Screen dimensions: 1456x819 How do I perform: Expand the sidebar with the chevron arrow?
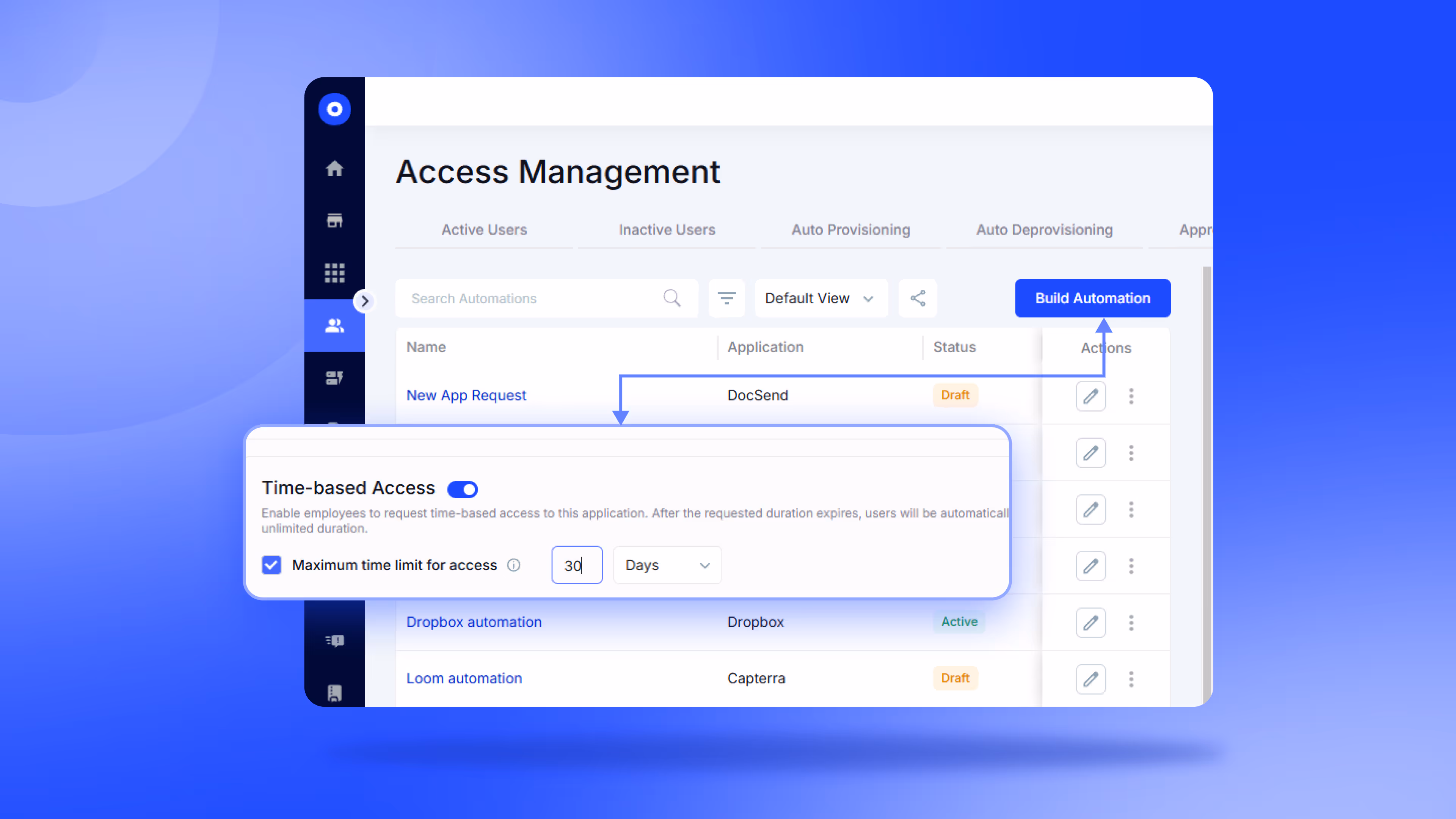[364, 301]
